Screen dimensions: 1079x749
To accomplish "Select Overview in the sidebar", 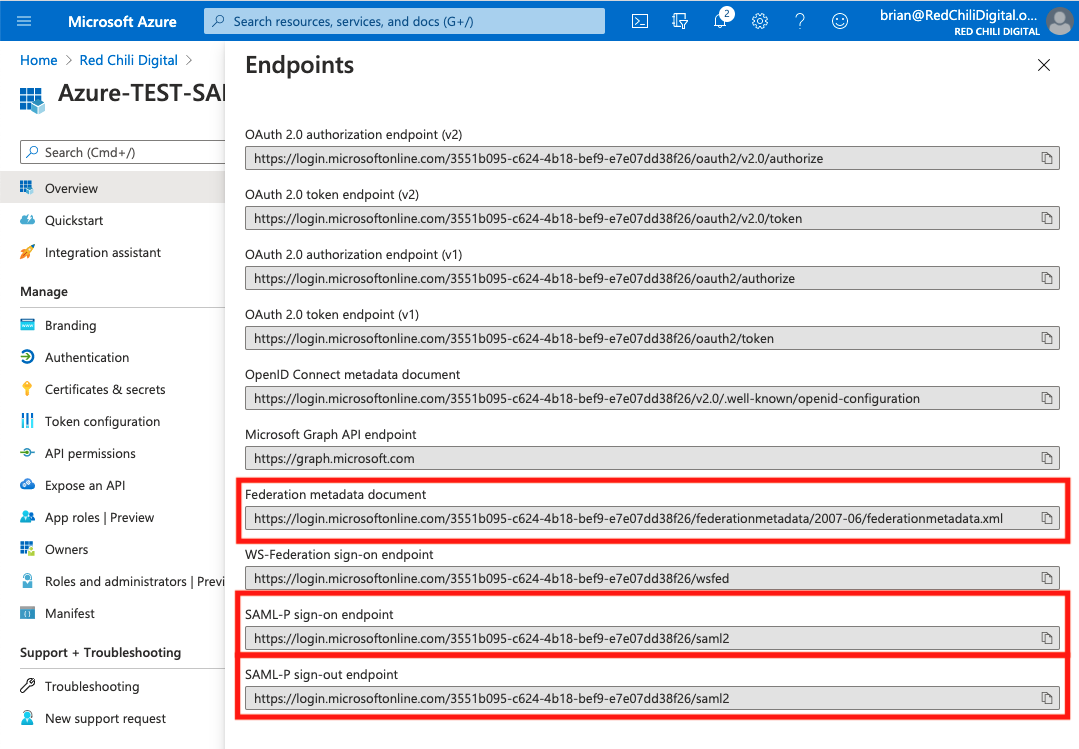I will click(x=112, y=188).
